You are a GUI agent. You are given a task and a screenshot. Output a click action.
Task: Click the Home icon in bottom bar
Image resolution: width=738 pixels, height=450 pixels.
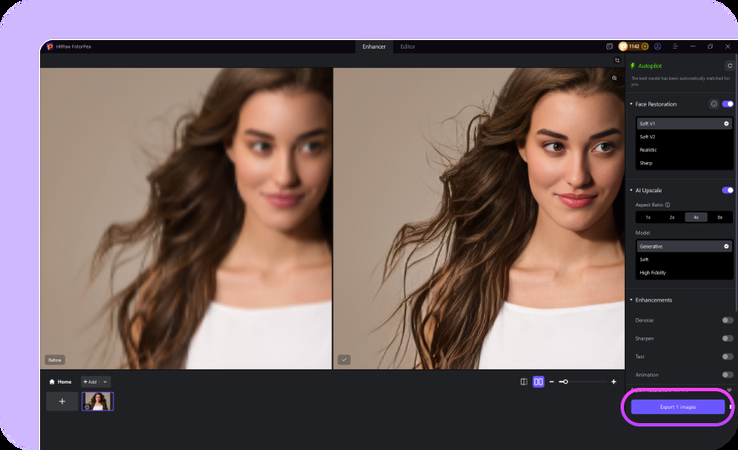pos(52,382)
